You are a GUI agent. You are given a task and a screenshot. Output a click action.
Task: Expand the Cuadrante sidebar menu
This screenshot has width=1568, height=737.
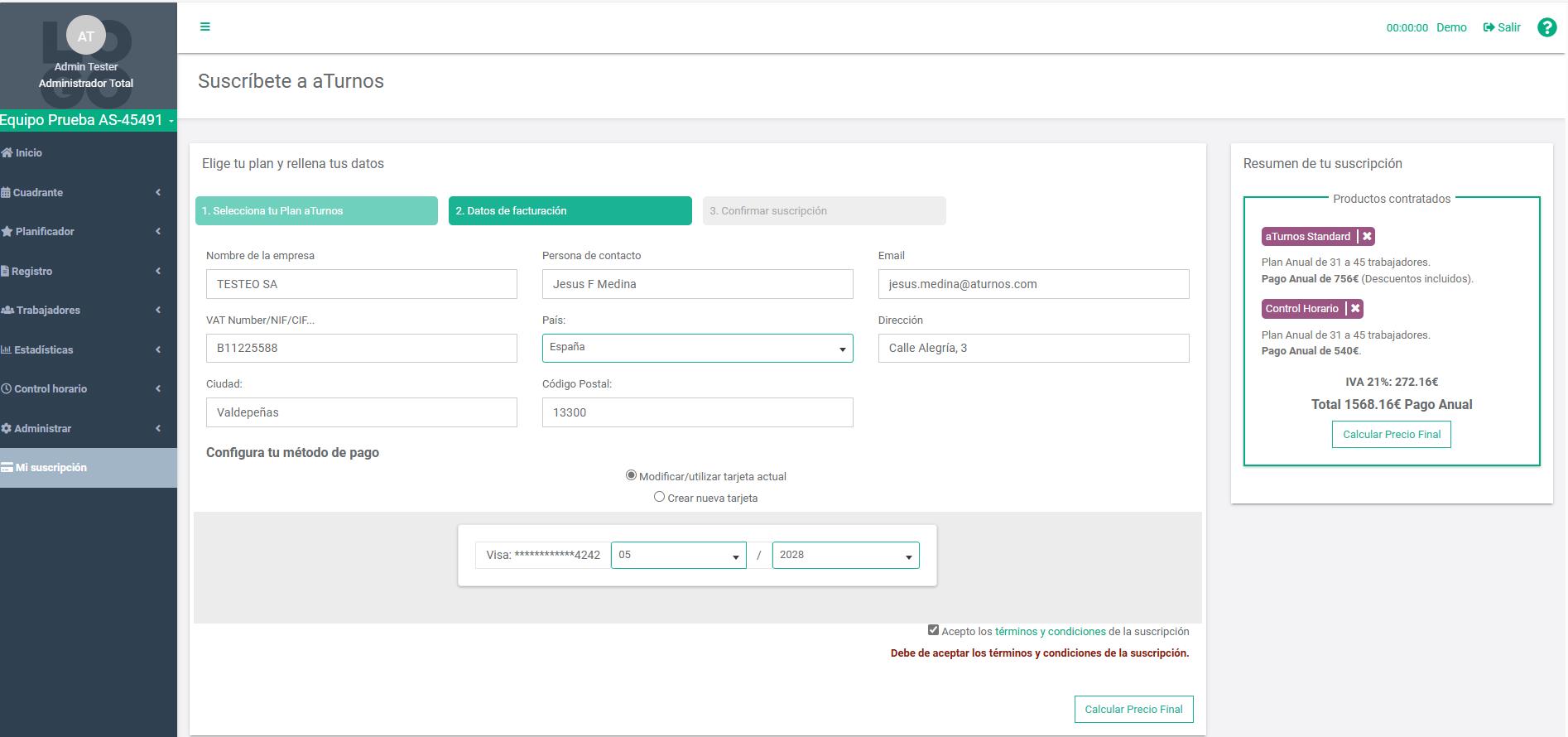pyautogui.click(x=38, y=193)
